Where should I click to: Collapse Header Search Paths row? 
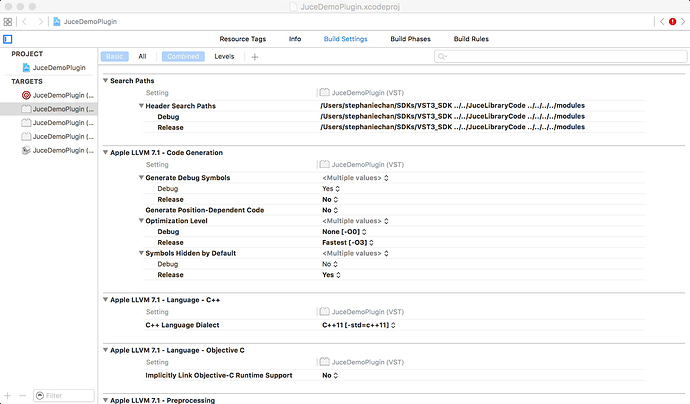point(141,106)
